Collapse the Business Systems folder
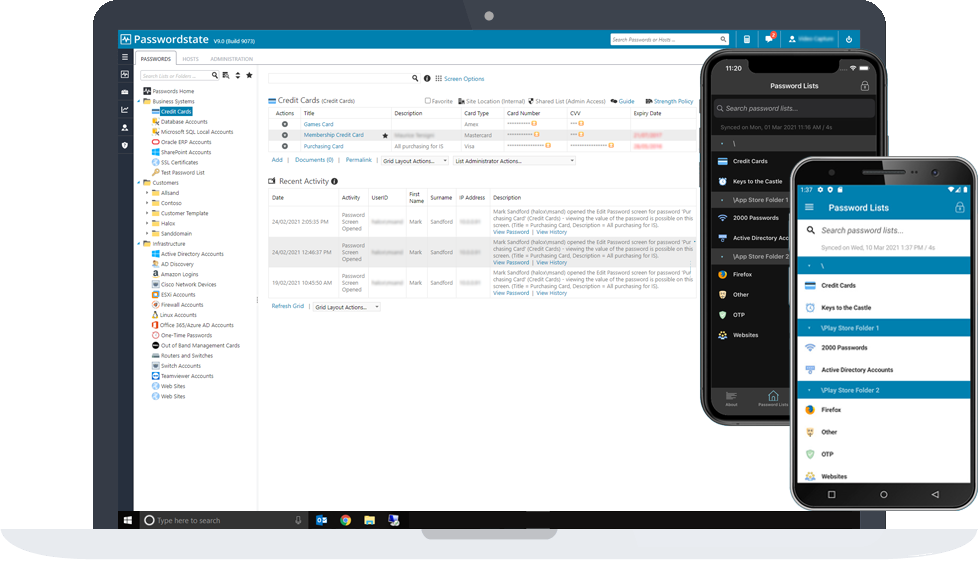The height and width of the screenshot is (561, 978). [x=138, y=101]
